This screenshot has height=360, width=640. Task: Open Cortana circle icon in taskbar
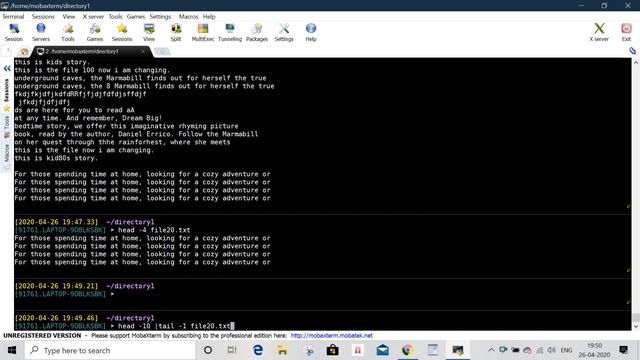208,350
